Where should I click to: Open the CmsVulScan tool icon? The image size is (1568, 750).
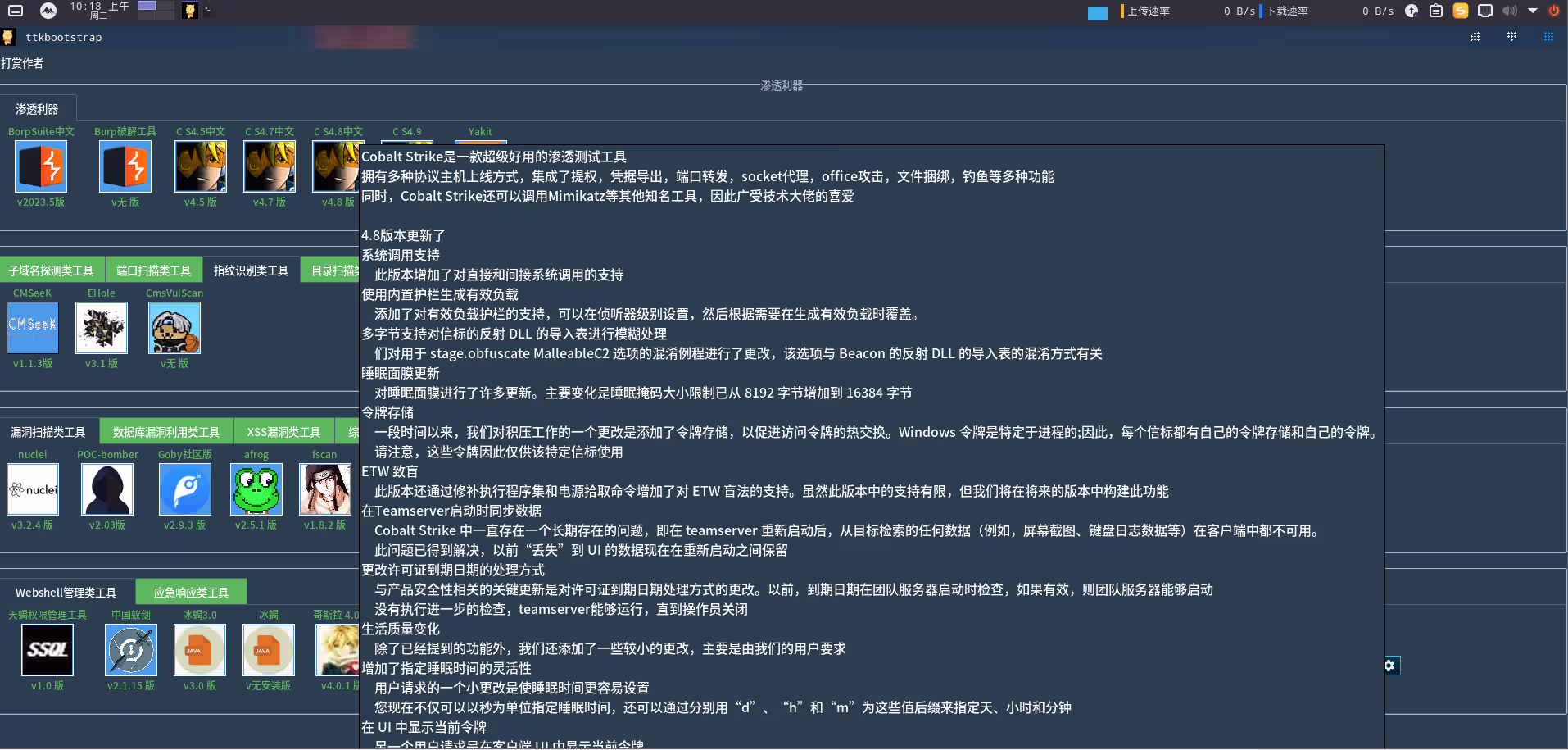coord(174,328)
